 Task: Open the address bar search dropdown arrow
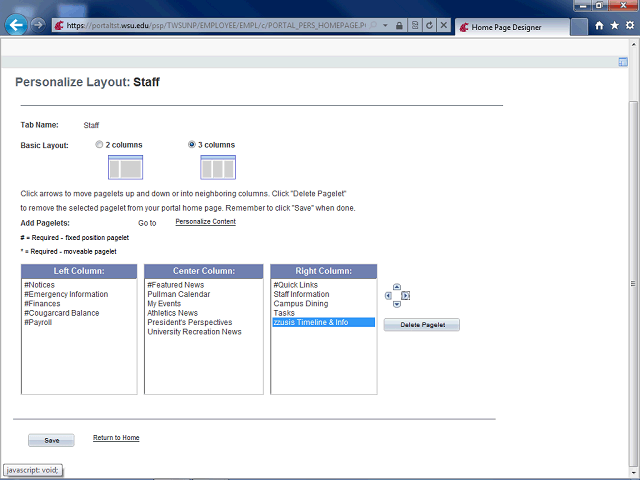[x=384, y=26]
